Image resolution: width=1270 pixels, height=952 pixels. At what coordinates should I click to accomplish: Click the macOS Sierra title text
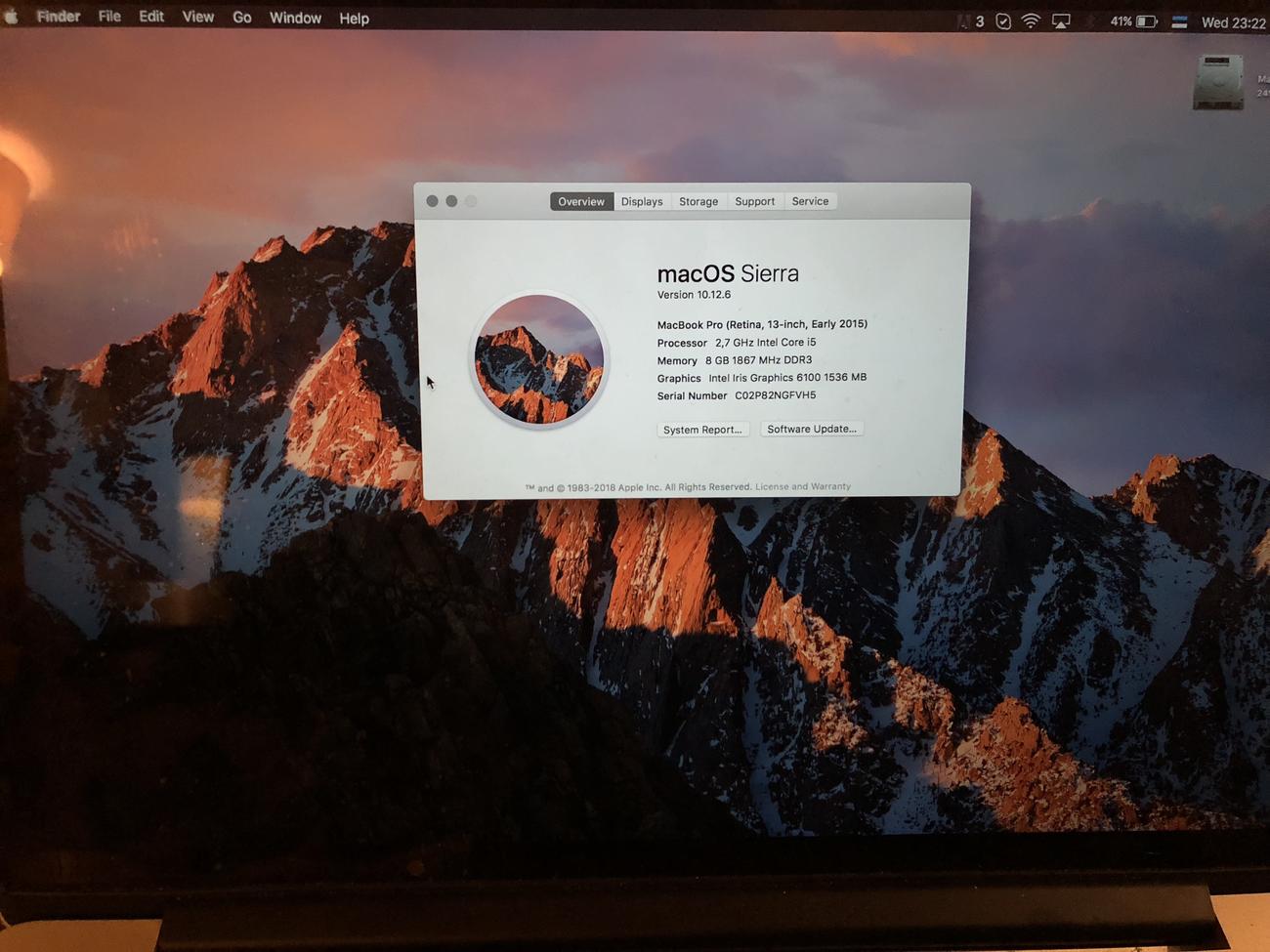(728, 273)
